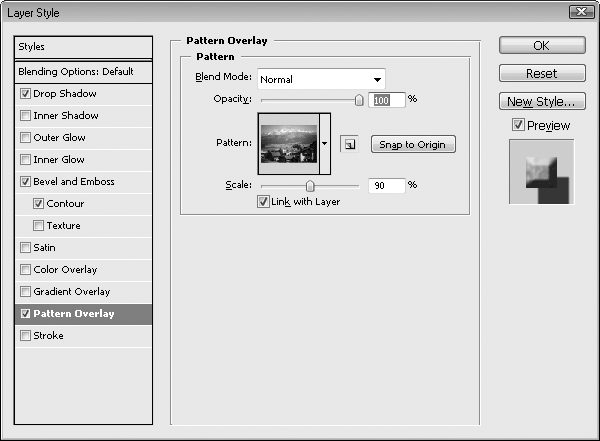Enable the Inner Shadow checkbox

25,115
